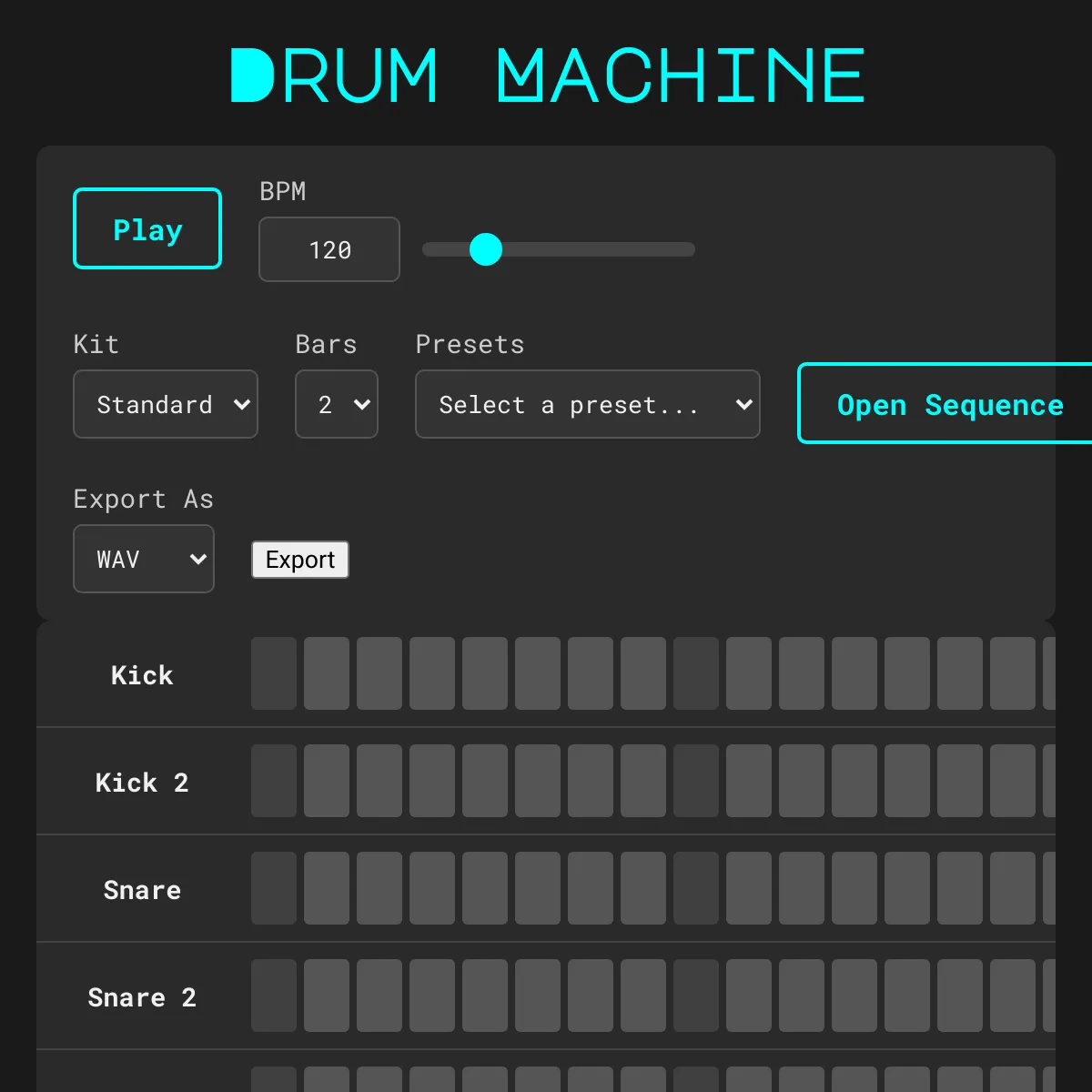Toggle the first step of Kick row

tap(274, 673)
